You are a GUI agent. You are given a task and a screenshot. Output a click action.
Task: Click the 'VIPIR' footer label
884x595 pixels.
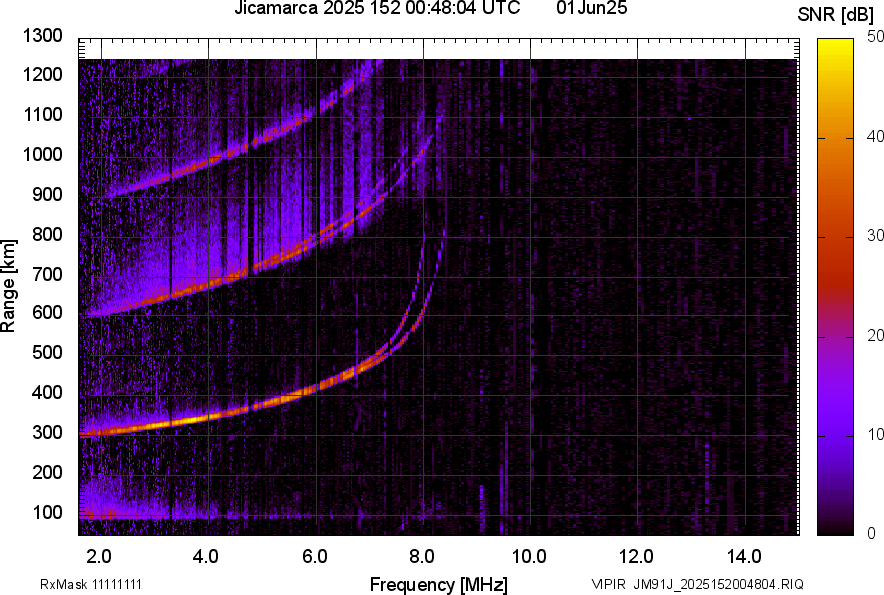coord(608,584)
